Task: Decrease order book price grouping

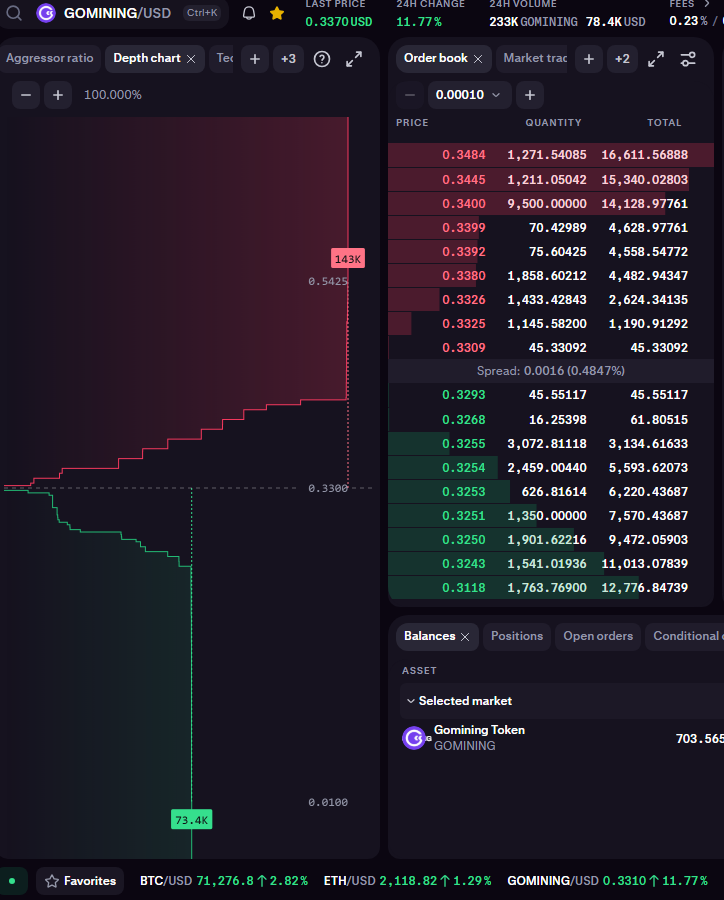Action: point(409,95)
